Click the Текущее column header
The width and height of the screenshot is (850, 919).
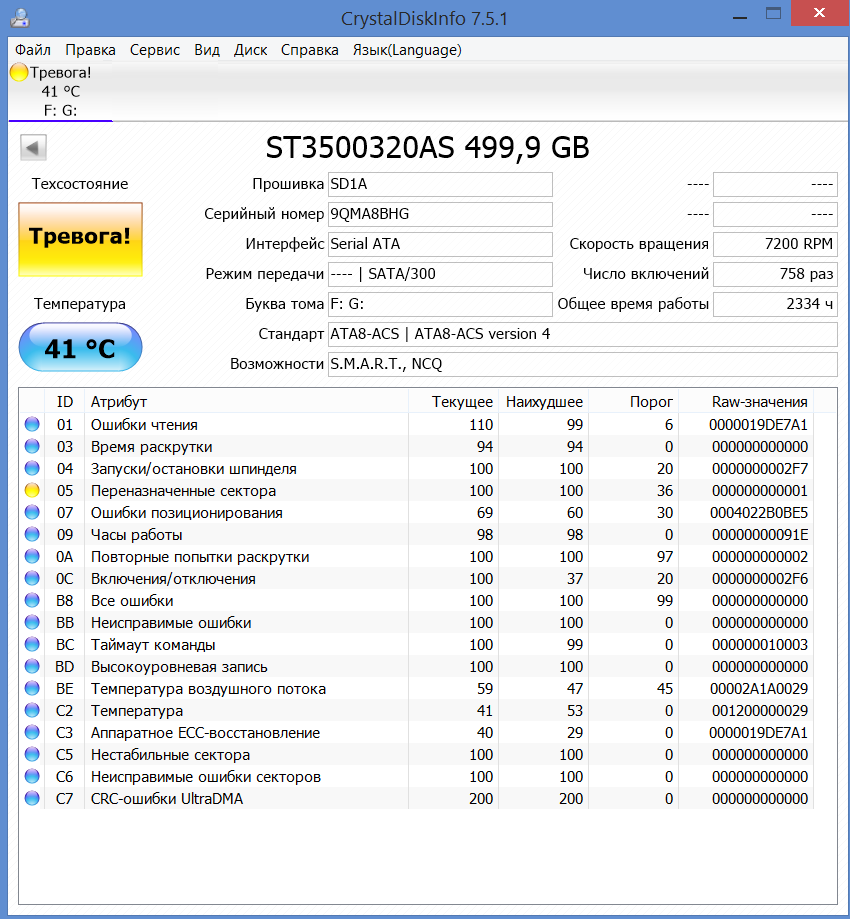point(454,401)
